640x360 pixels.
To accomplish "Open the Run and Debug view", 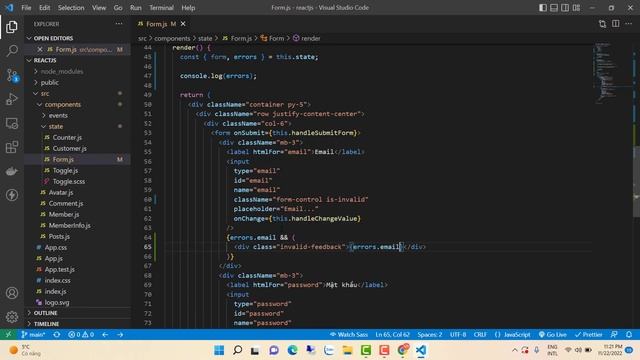I will coord(12,99).
